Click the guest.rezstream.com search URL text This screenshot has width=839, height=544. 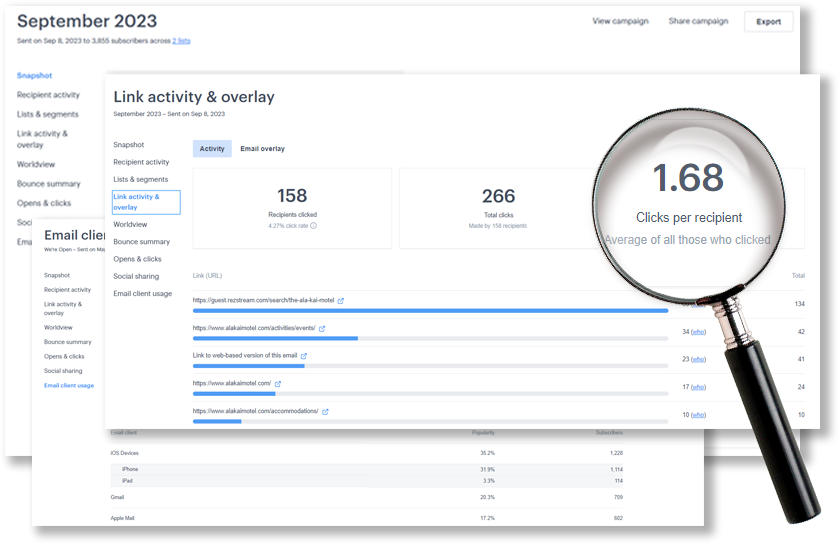pyautogui.click(x=263, y=300)
